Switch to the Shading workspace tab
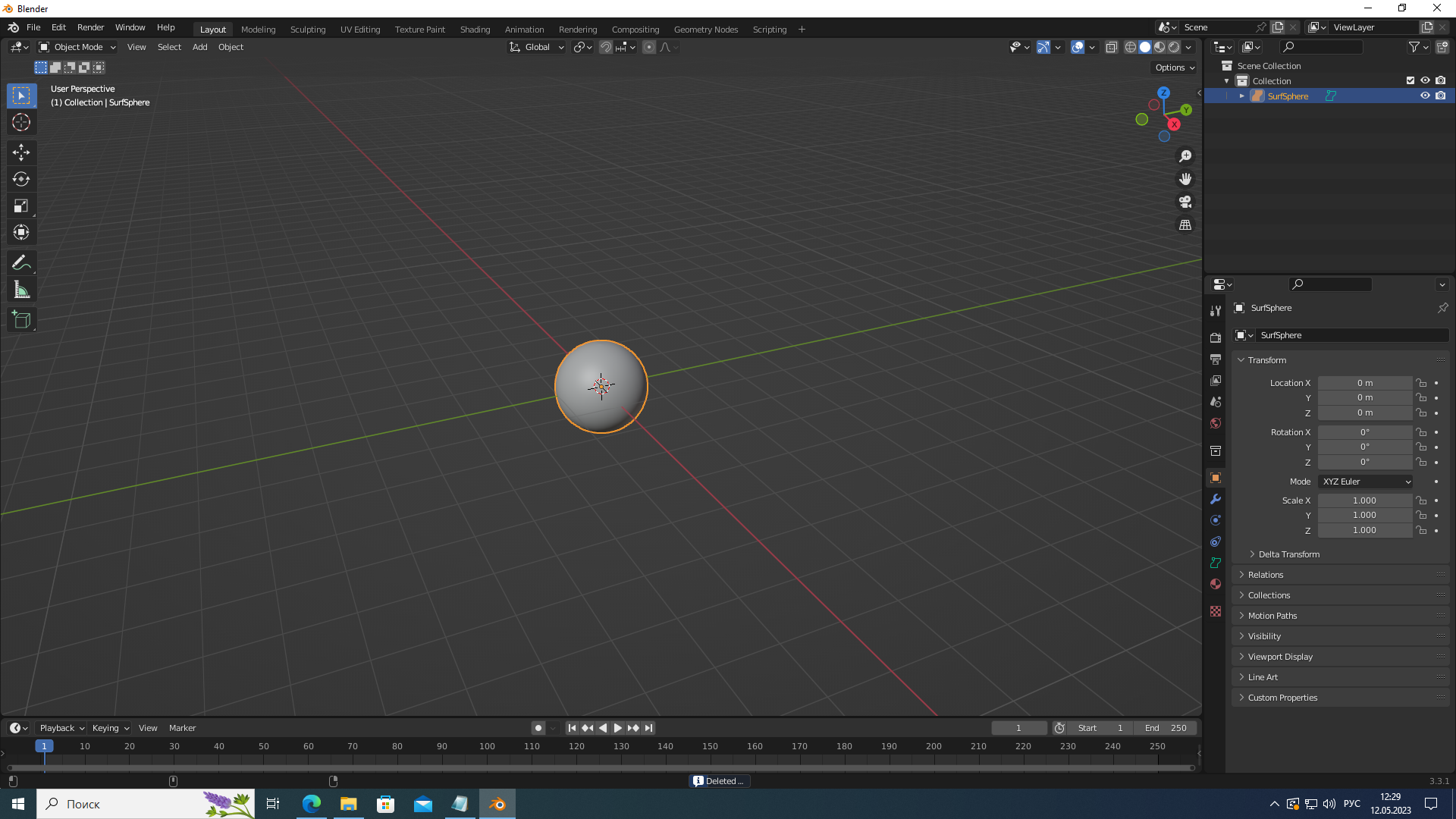The width and height of the screenshot is (1456, 819). (x=475, y=30)
